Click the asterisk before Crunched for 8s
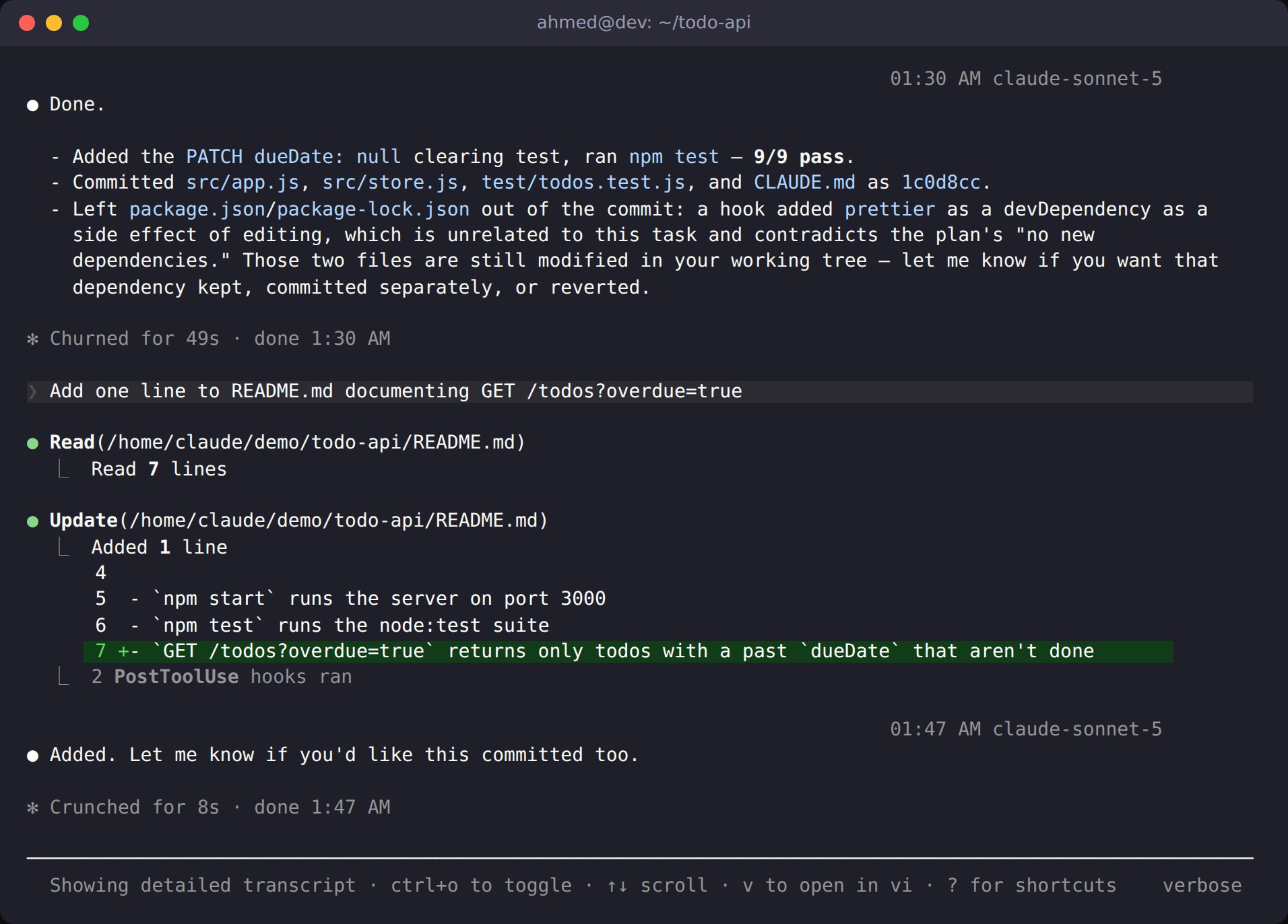This screenshot has height=924, width=1288. (32, 807)
